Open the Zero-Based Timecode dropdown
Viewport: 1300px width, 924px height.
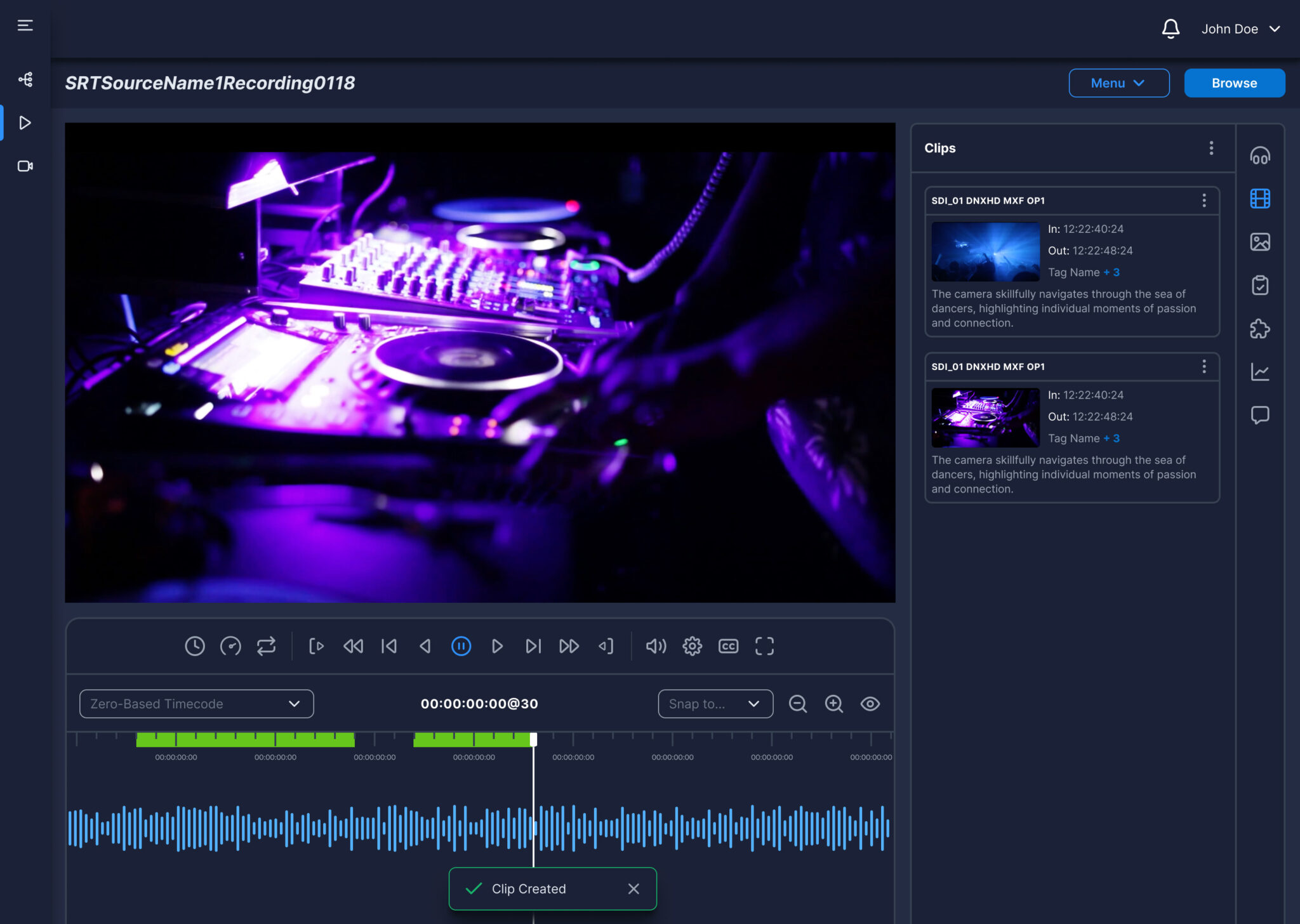[x=196, y=704]
